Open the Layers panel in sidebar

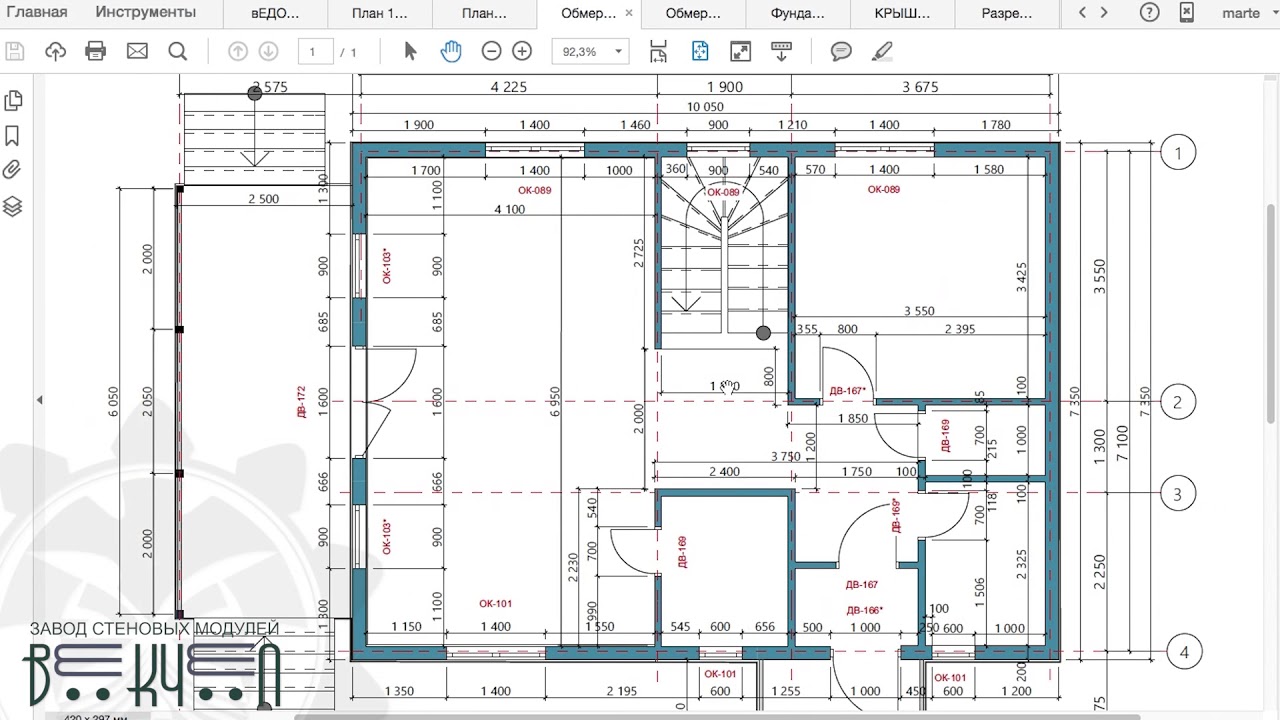[13, 207]
